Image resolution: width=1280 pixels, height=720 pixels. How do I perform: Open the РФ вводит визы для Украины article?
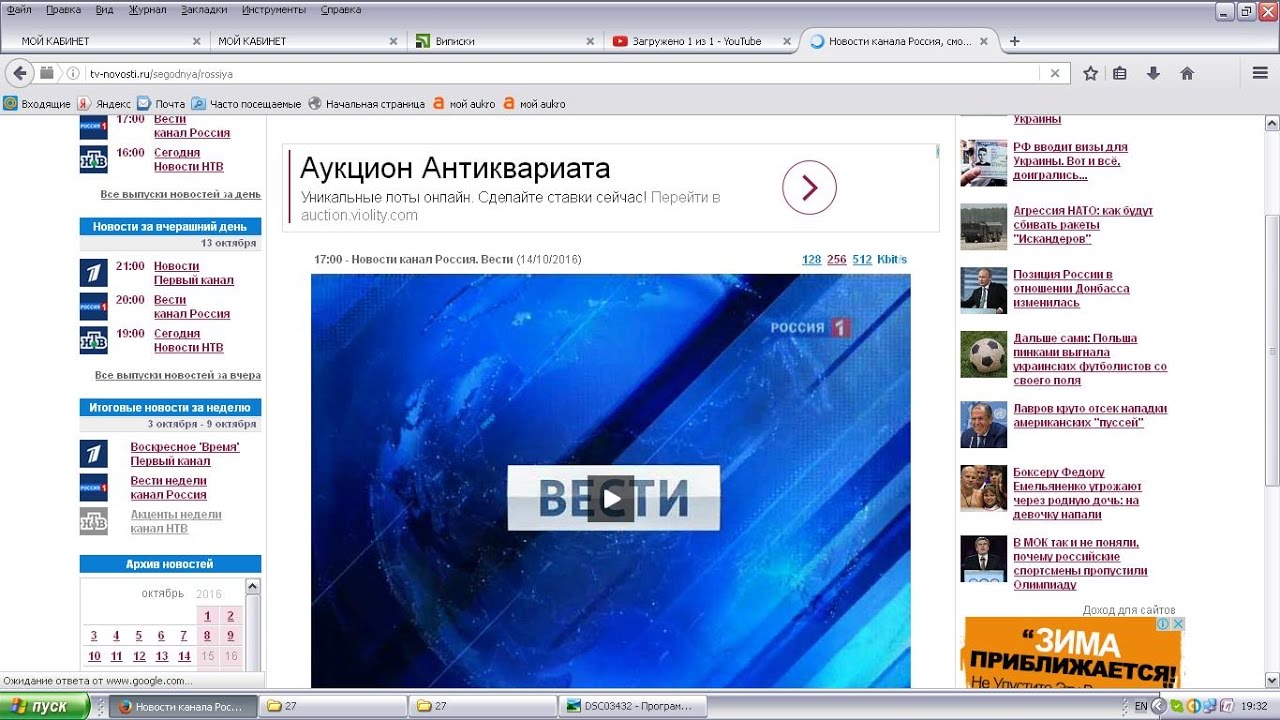click(x=1070, y=161)
